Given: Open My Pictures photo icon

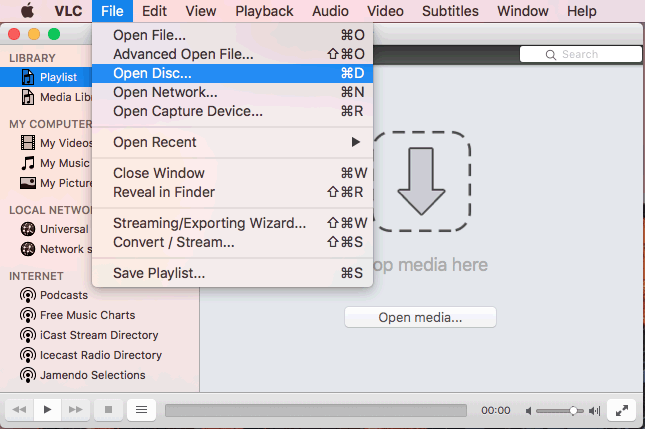Looking at the screenshot, I should coord(28,183).
